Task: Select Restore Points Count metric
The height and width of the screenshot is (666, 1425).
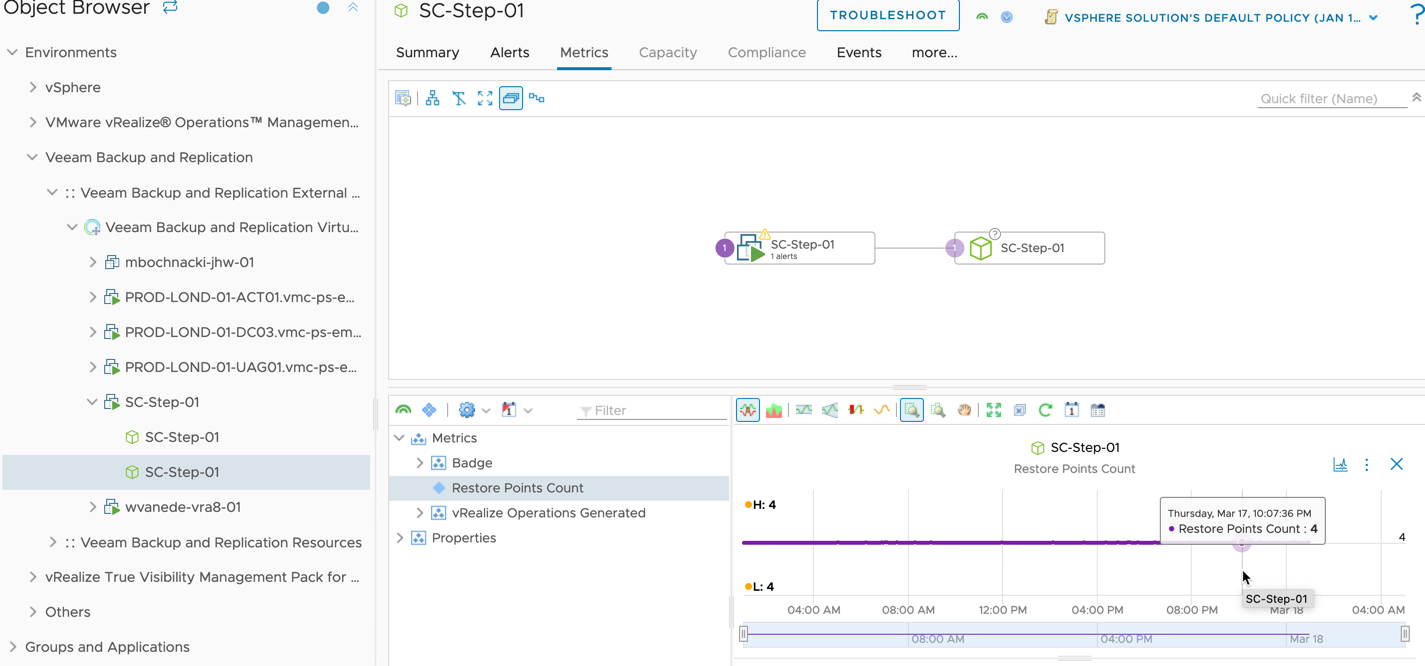Action: click(559, 488)
